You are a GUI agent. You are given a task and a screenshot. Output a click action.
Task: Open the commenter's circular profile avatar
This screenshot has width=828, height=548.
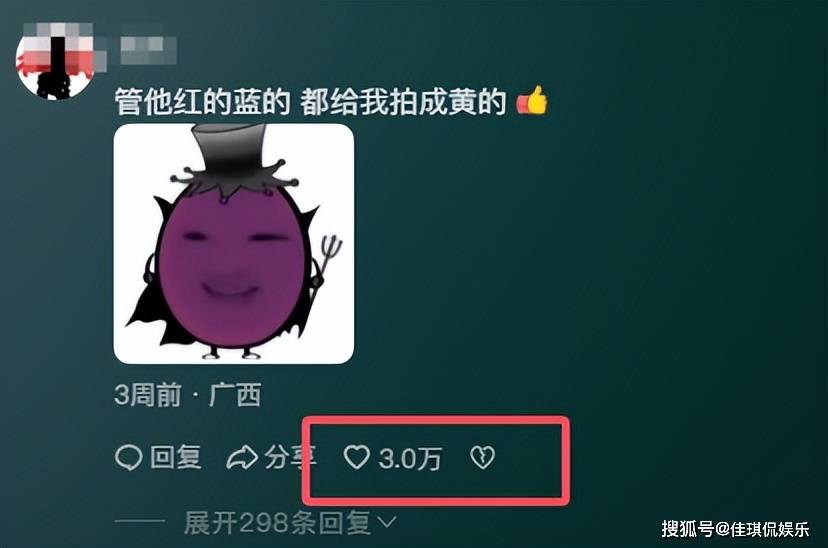pyautogui.click(x=55, y=60)
